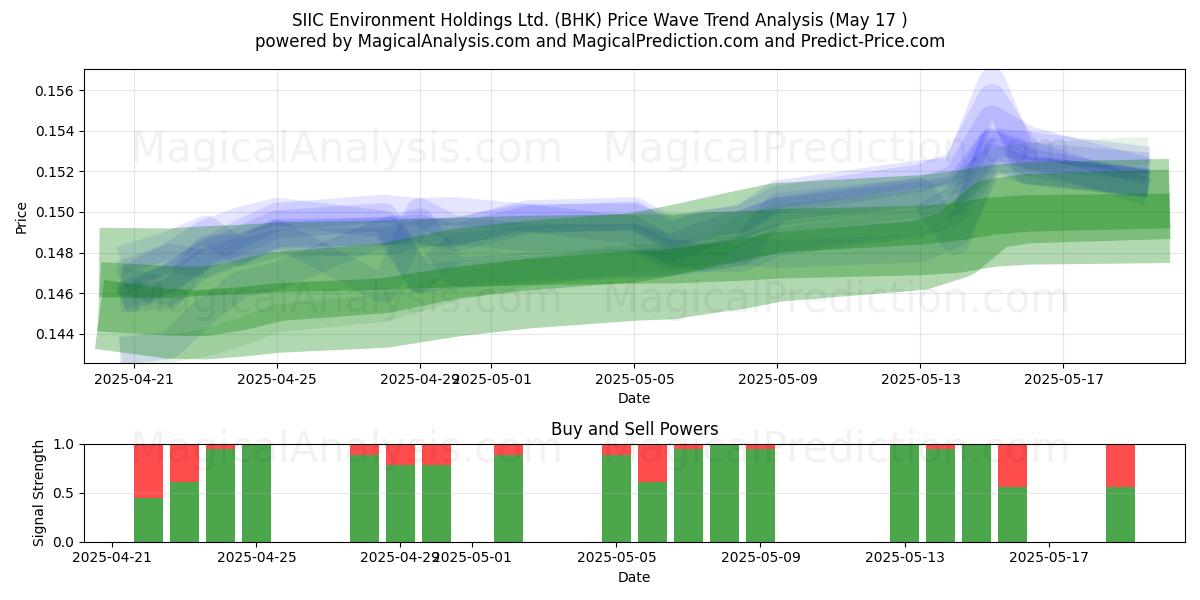Pick 2025-05-09 tick on the Buy and Sell Powers chart
Viewport: 1200px width, 600px height.
pos(761,558)
